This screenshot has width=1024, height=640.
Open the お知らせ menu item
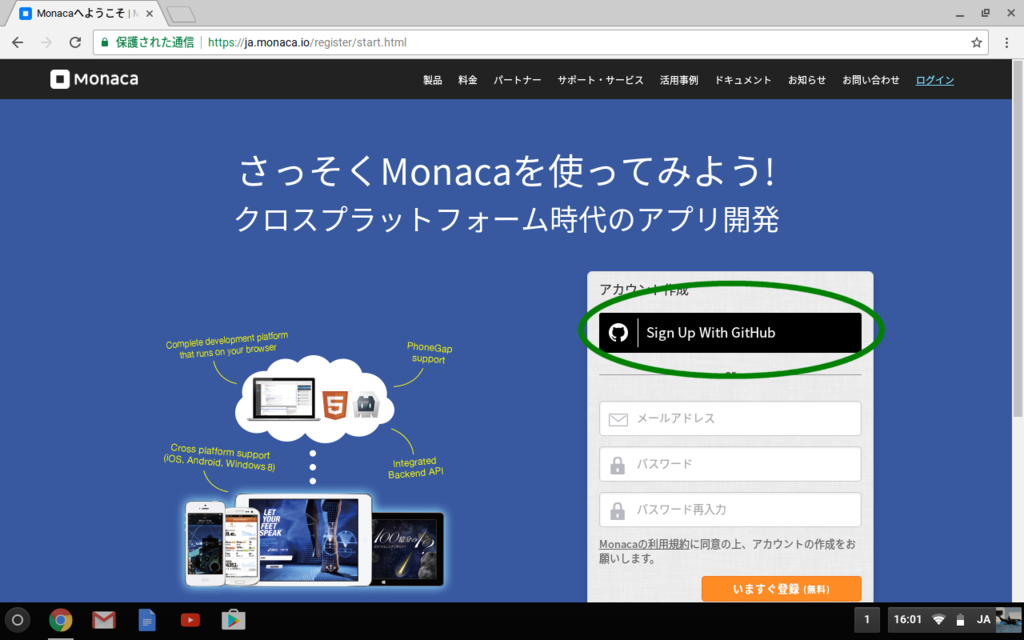pos(807,80)
